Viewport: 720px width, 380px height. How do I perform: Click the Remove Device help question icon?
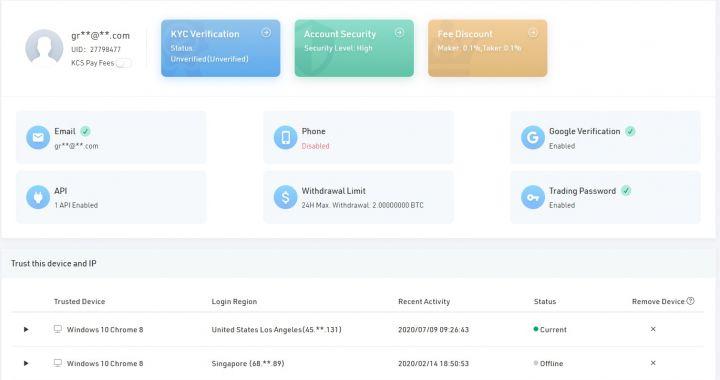pos(690,301)
